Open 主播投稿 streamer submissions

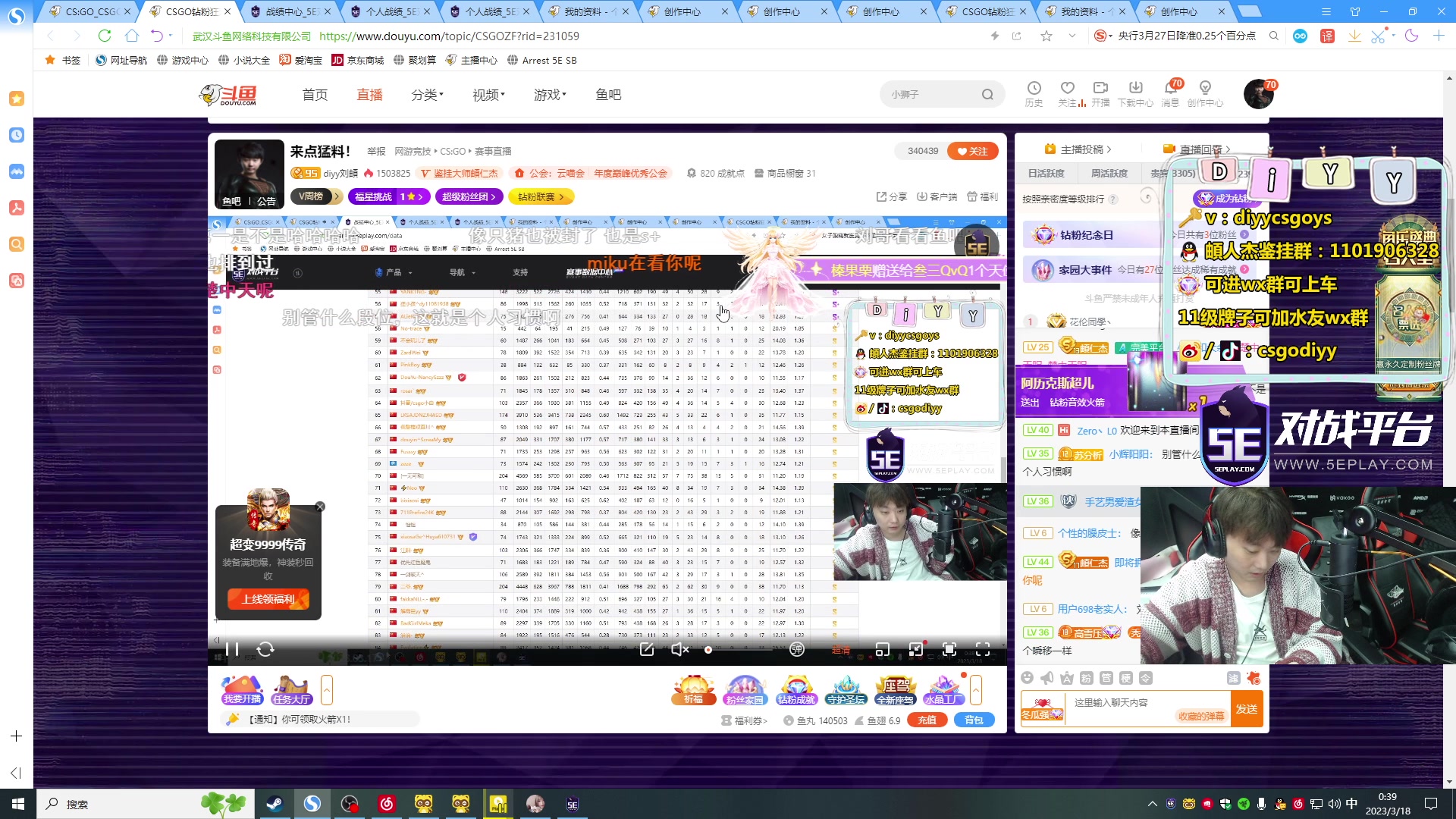click(x=1078, y=149)
